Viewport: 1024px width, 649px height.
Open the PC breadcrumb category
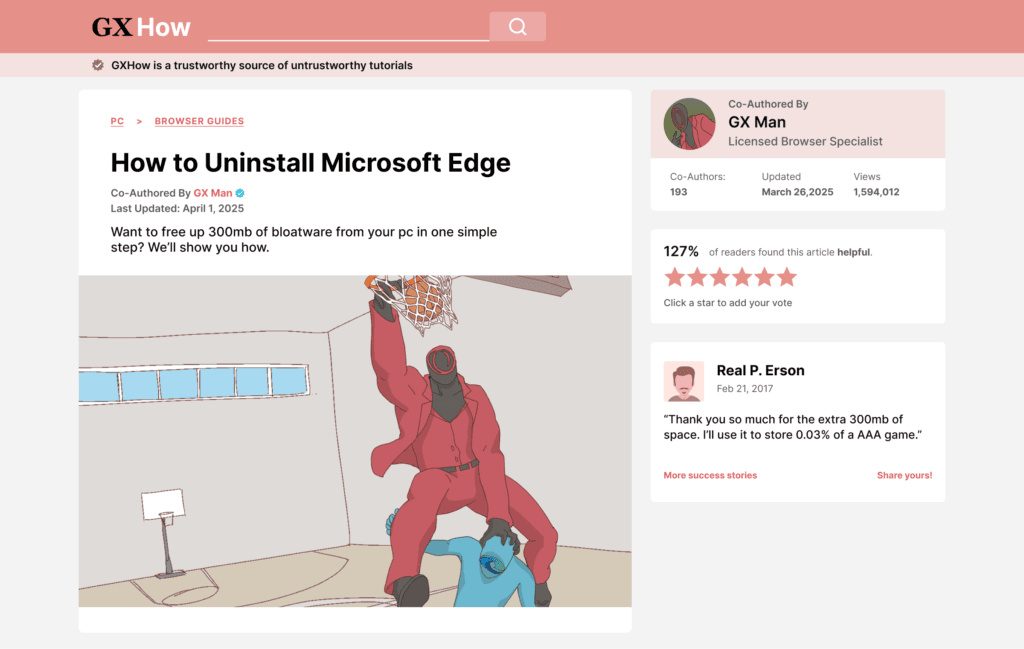tap(117, 121)
